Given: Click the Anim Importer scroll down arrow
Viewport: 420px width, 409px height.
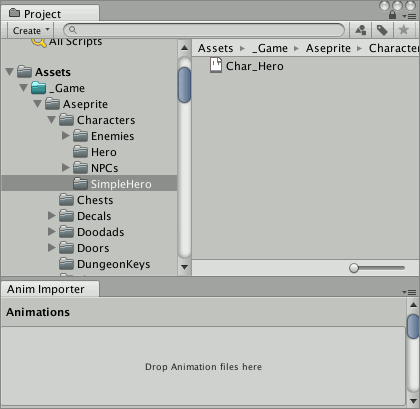Looking at the screenshot, I should click(413, 401).
